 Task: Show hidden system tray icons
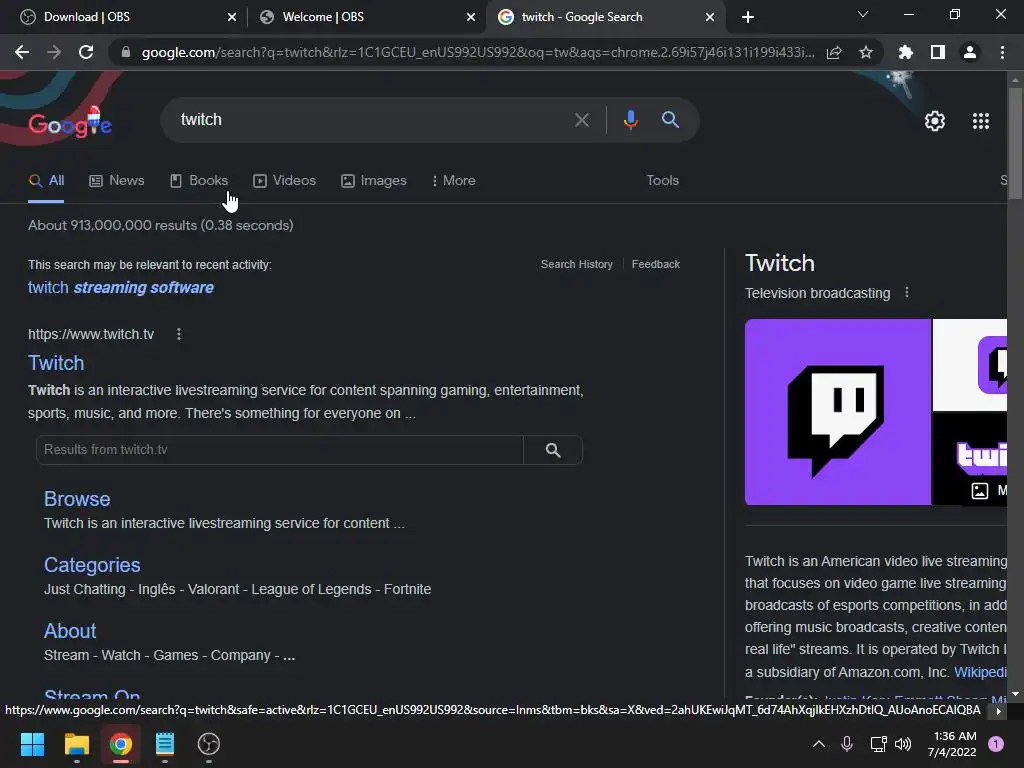point(818,744)
